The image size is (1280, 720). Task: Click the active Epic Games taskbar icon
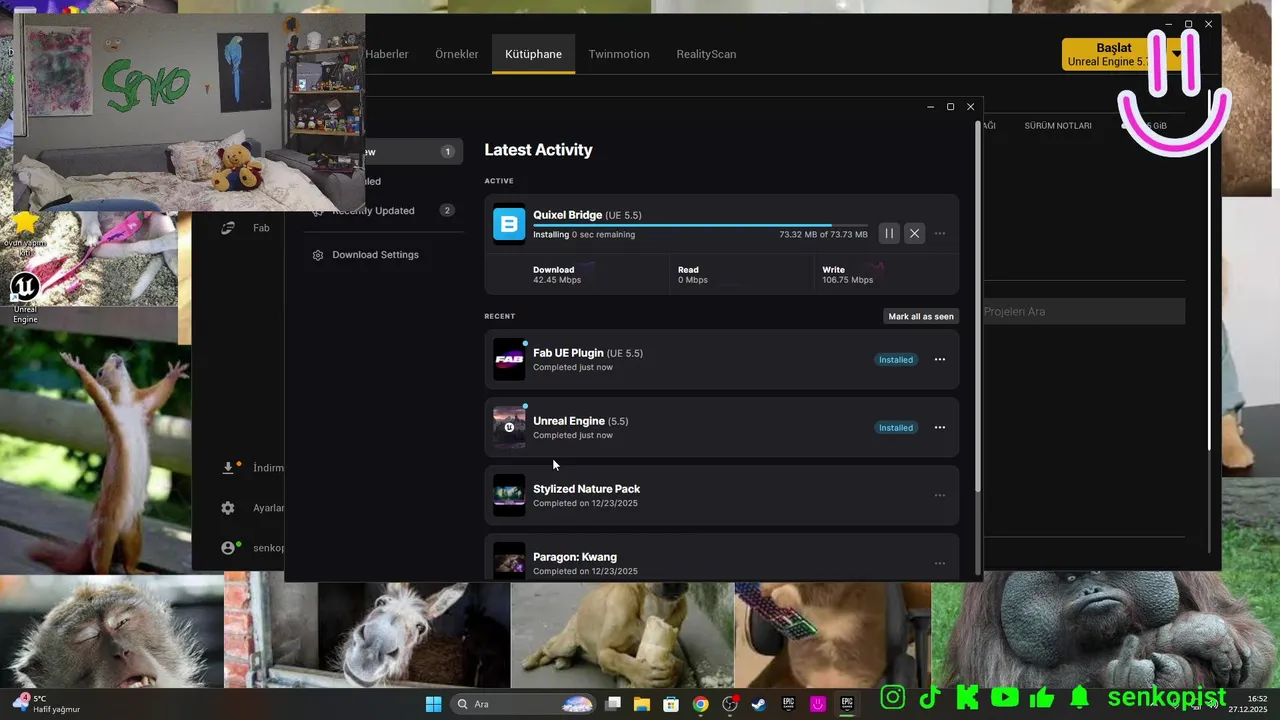pos(847,704)
